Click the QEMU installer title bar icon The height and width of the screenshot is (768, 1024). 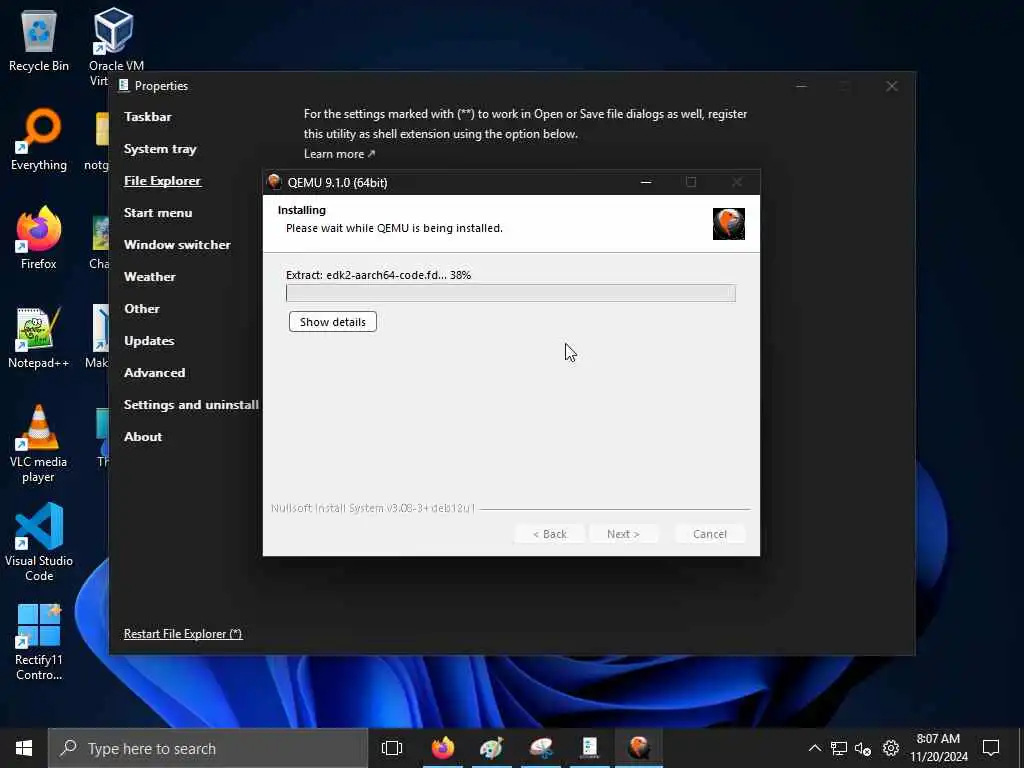[274, 182]
